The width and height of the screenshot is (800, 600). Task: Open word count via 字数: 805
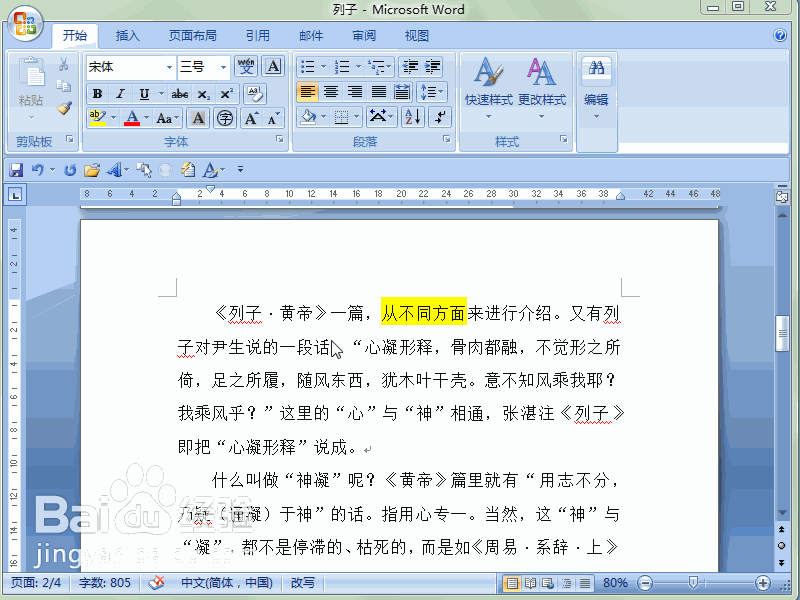(104, 582)
